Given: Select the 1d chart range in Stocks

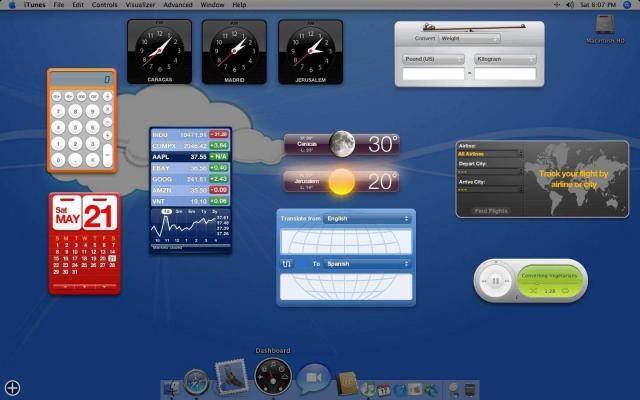Looking at the screenshot, I should point(166,212).
